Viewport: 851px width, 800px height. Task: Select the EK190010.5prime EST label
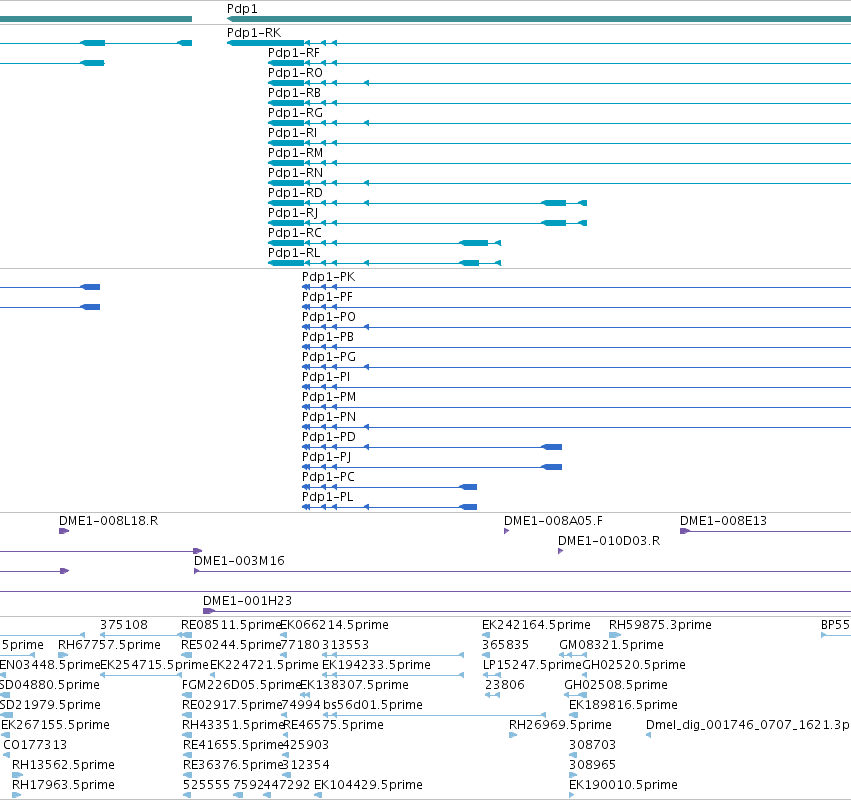coord(623,785)
